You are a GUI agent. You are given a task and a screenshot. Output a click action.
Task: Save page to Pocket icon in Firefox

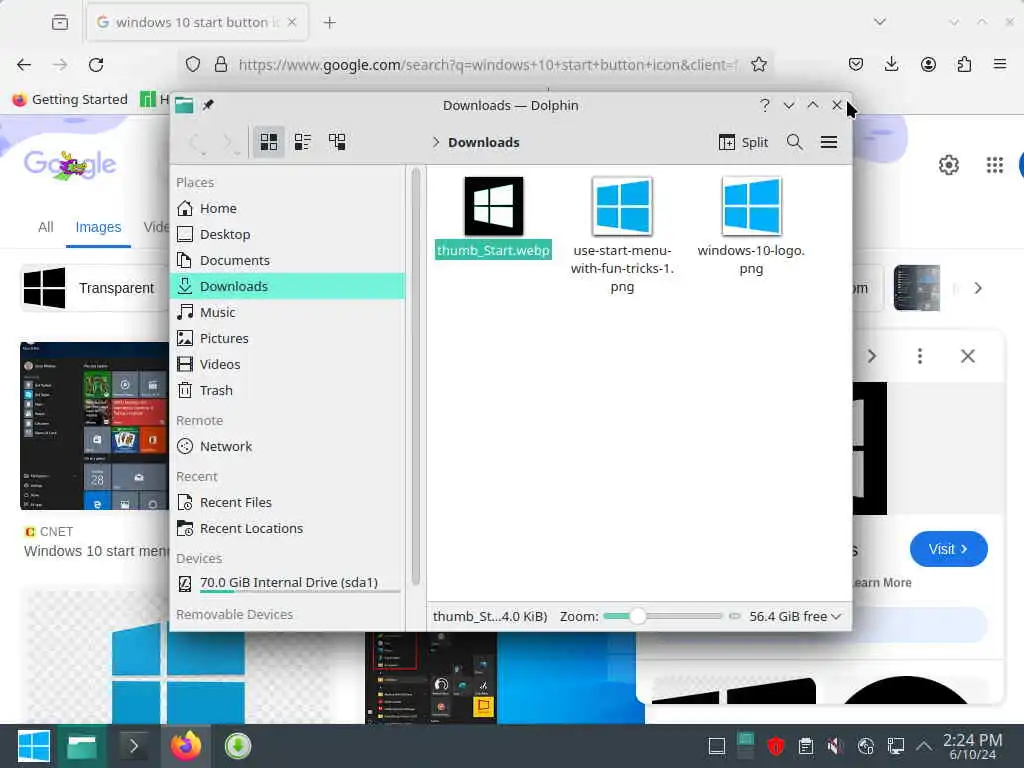click(856, 64)
